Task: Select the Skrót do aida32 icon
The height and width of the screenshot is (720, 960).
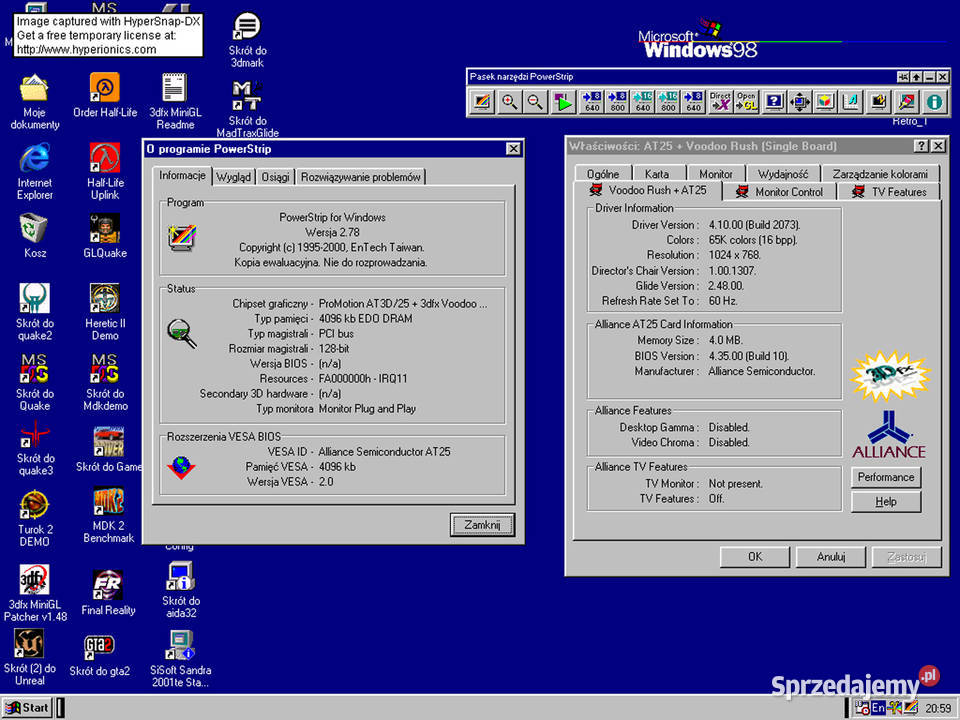Action: click(181, 590)
